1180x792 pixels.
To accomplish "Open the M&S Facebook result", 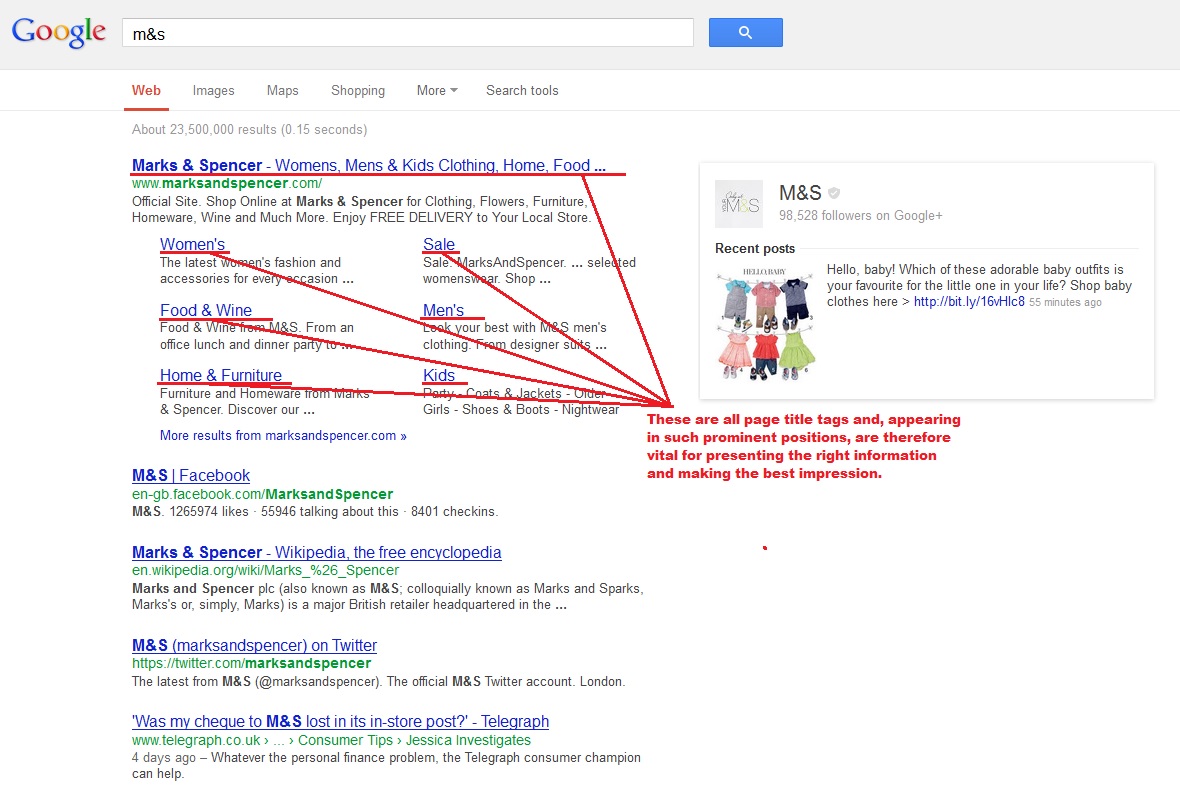I will (x=190, y=475).
